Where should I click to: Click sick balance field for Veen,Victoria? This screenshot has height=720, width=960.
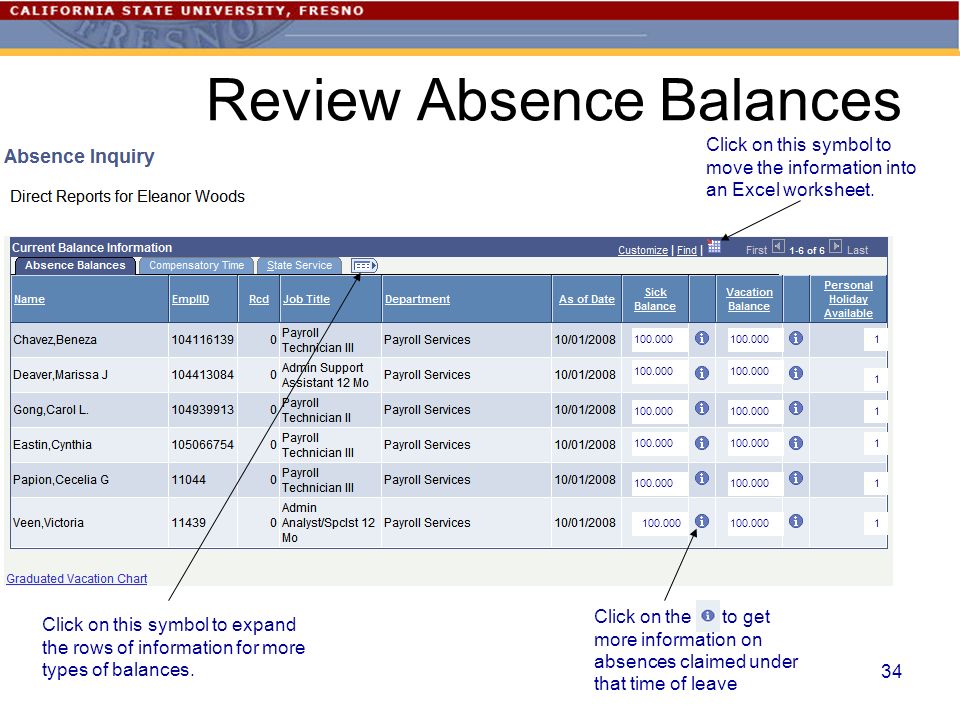660,523
